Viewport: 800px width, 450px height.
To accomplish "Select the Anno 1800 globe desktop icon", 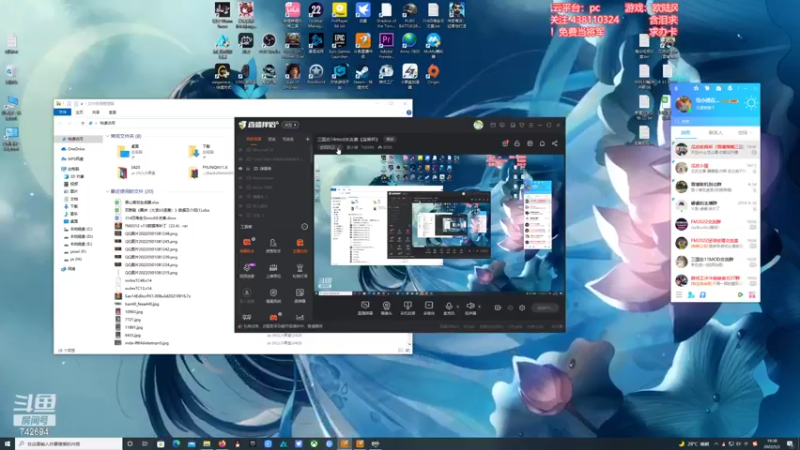I will click(409, 43).
